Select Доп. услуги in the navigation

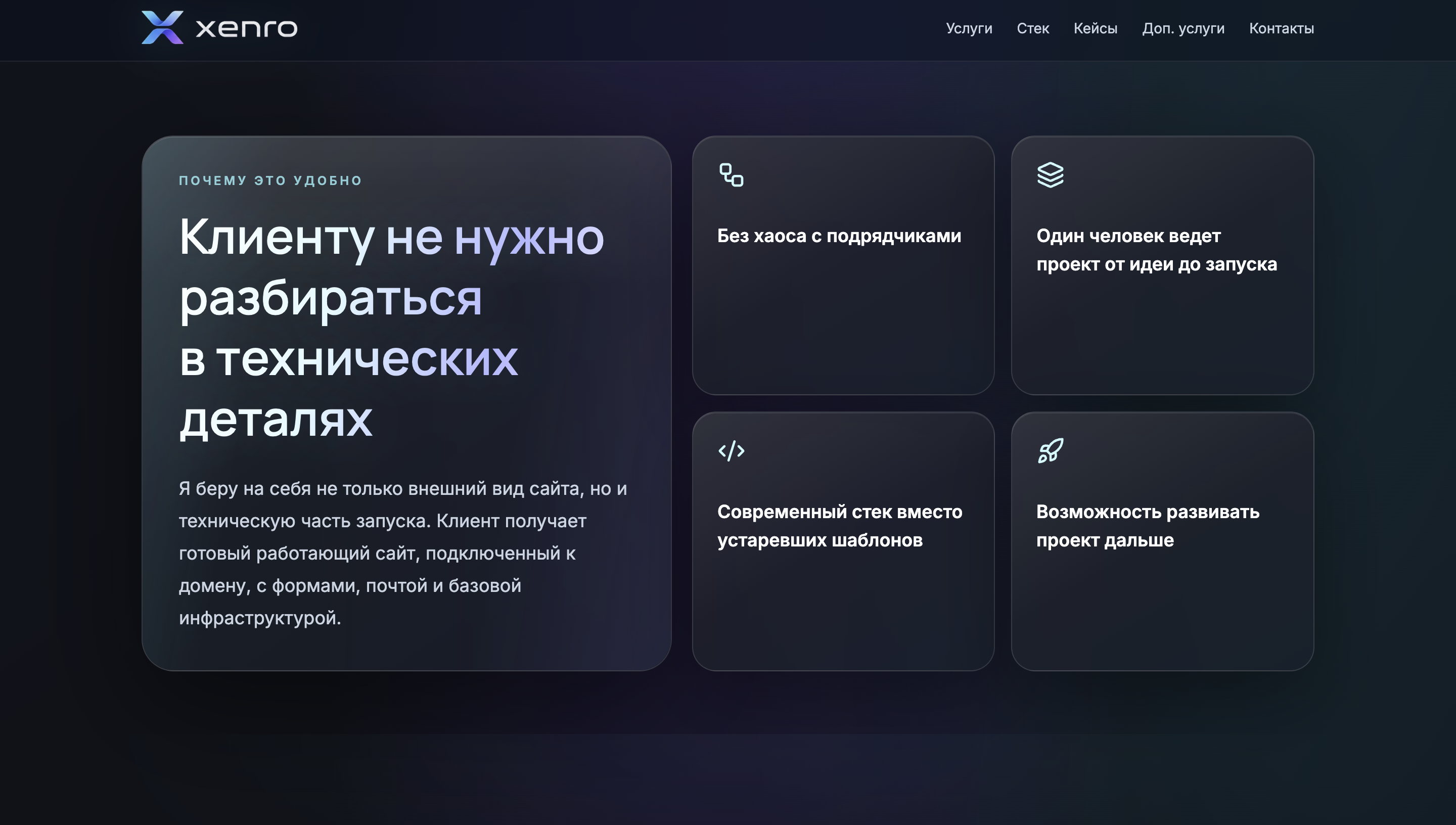pyautogui.click(x=1183, y=28)
